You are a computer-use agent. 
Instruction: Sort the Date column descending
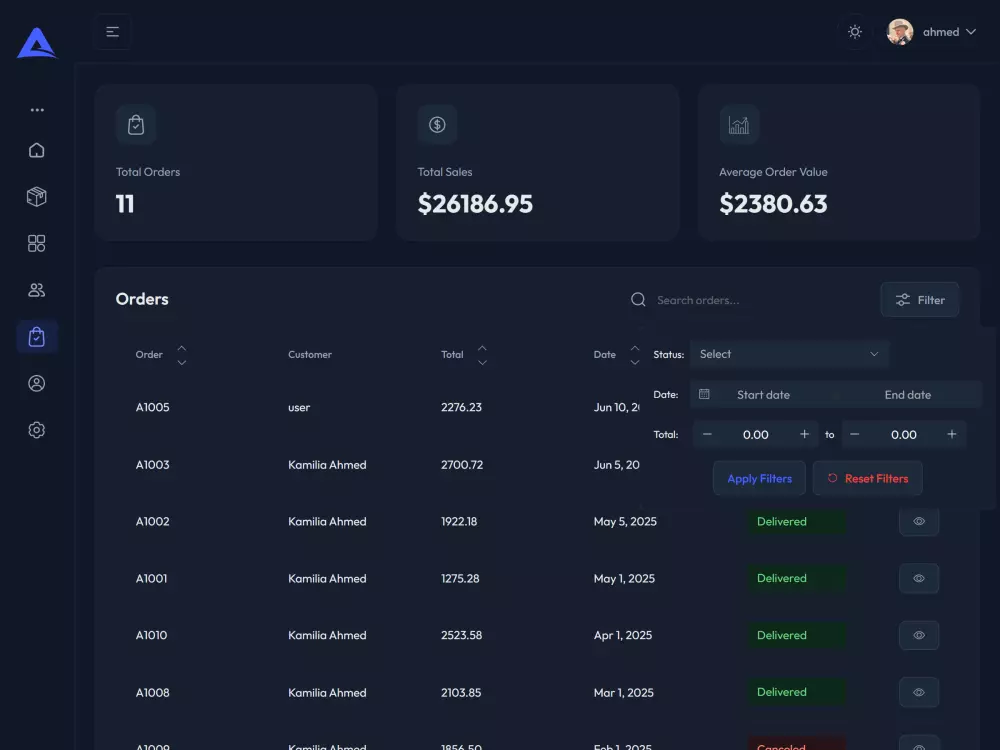[635, 362]
